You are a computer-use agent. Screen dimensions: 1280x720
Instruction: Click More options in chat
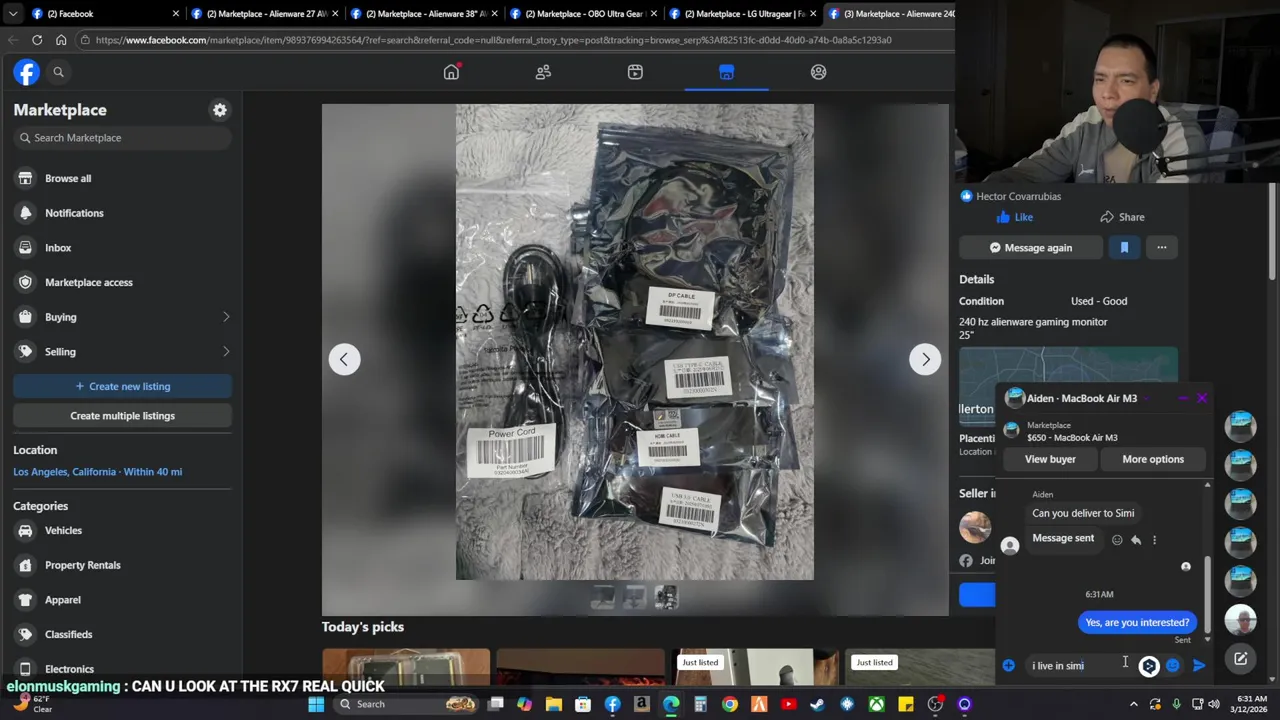pyautogui.click(x=1153, y=459)
